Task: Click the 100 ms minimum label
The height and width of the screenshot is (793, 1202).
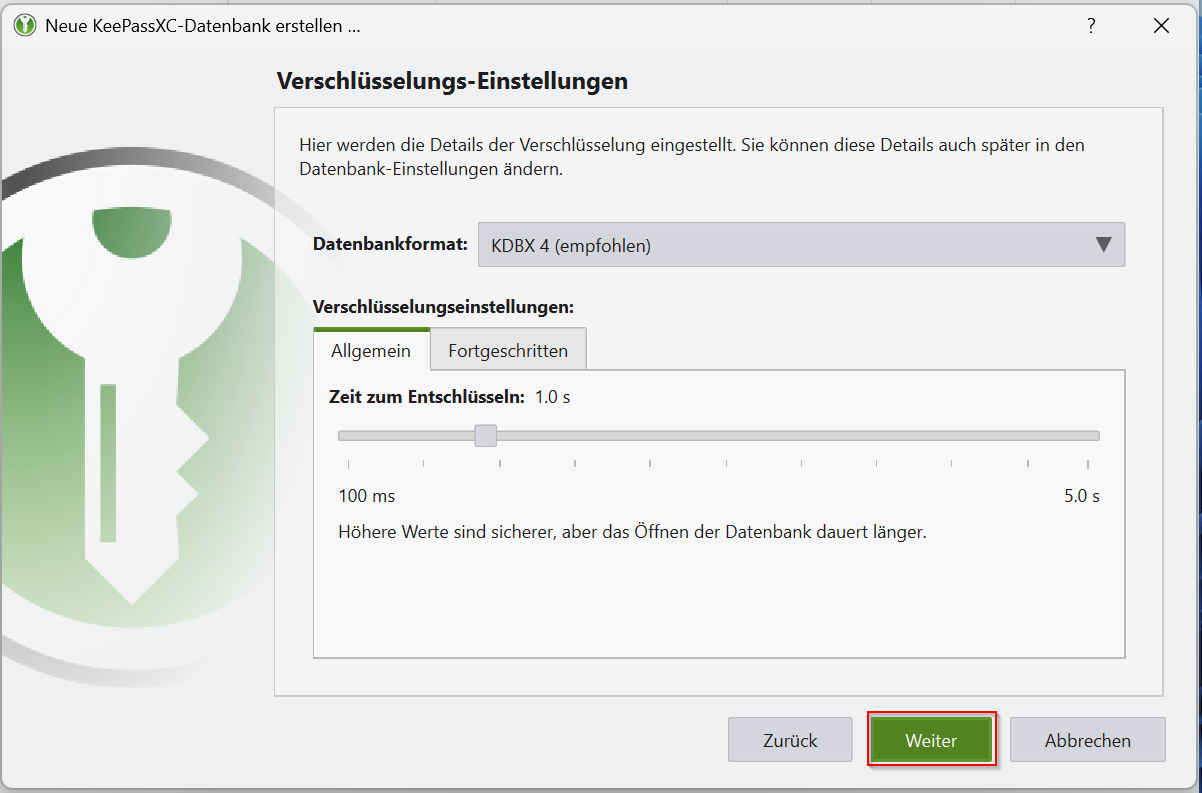Action: pos(367,496)
